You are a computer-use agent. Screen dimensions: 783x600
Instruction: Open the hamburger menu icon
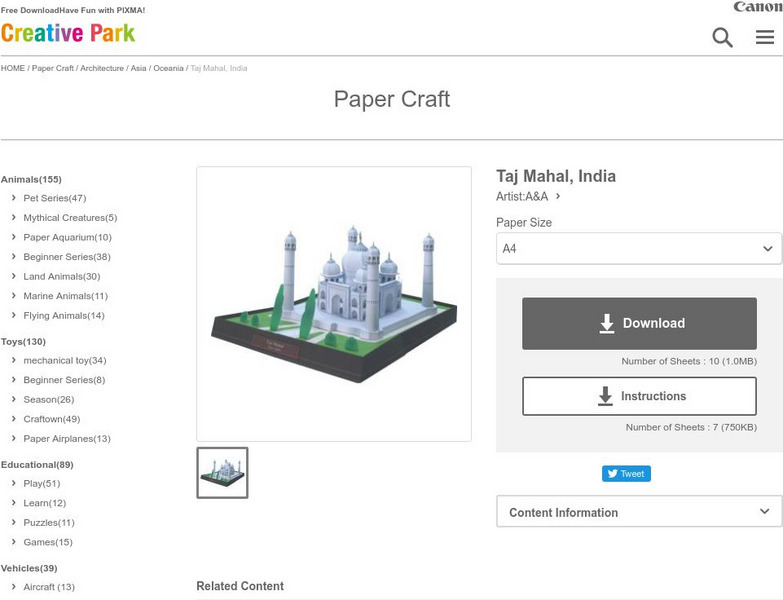click(x=765, y=37)
